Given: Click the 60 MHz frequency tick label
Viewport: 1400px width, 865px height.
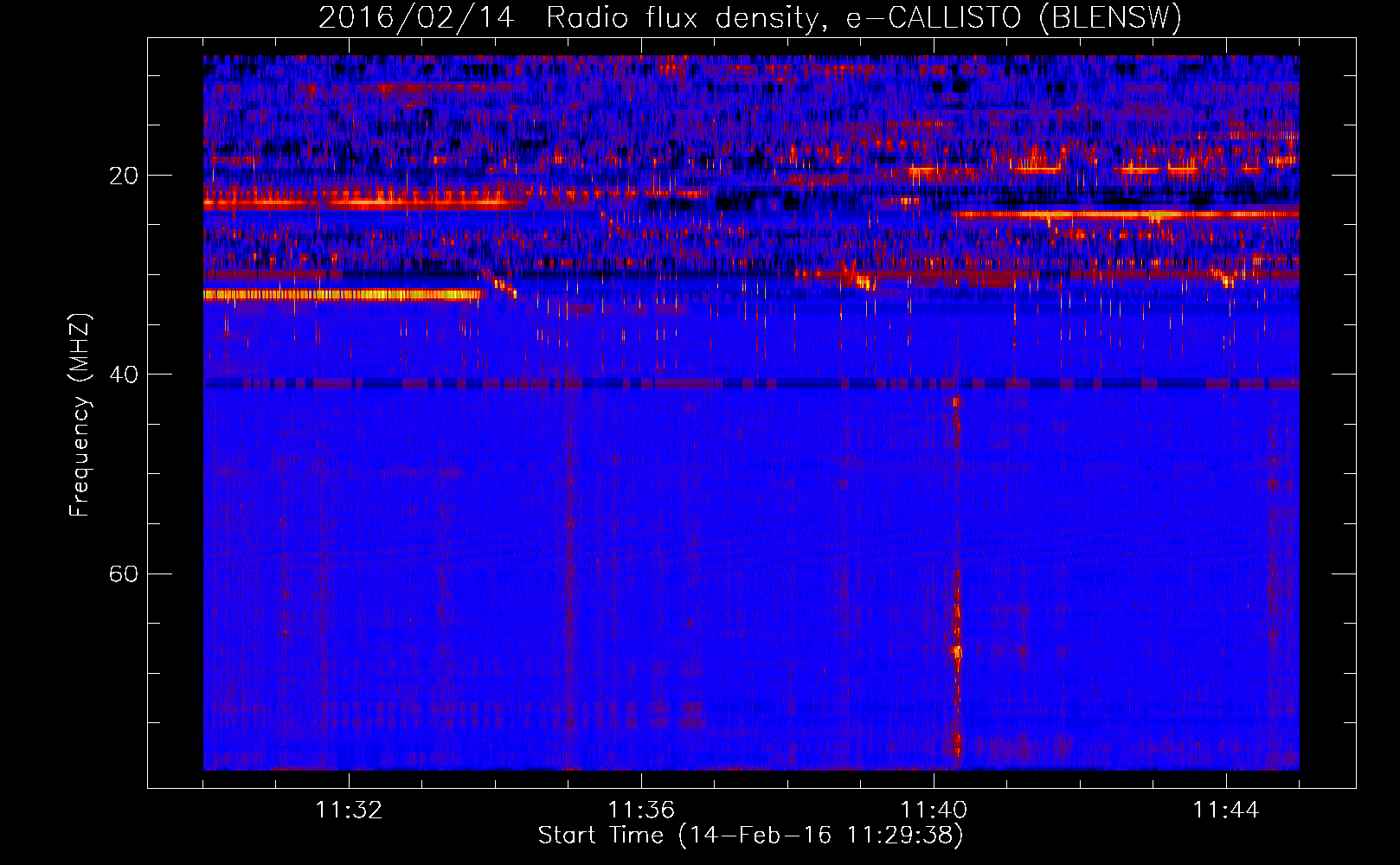Looking at the screenshot, I should point(124,574).
